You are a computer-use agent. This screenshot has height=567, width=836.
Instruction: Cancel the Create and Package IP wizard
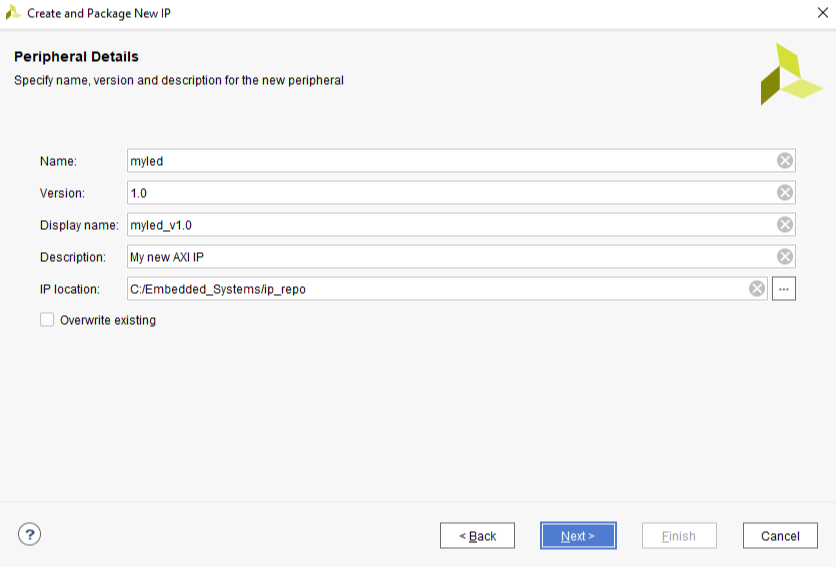(780, 536)
